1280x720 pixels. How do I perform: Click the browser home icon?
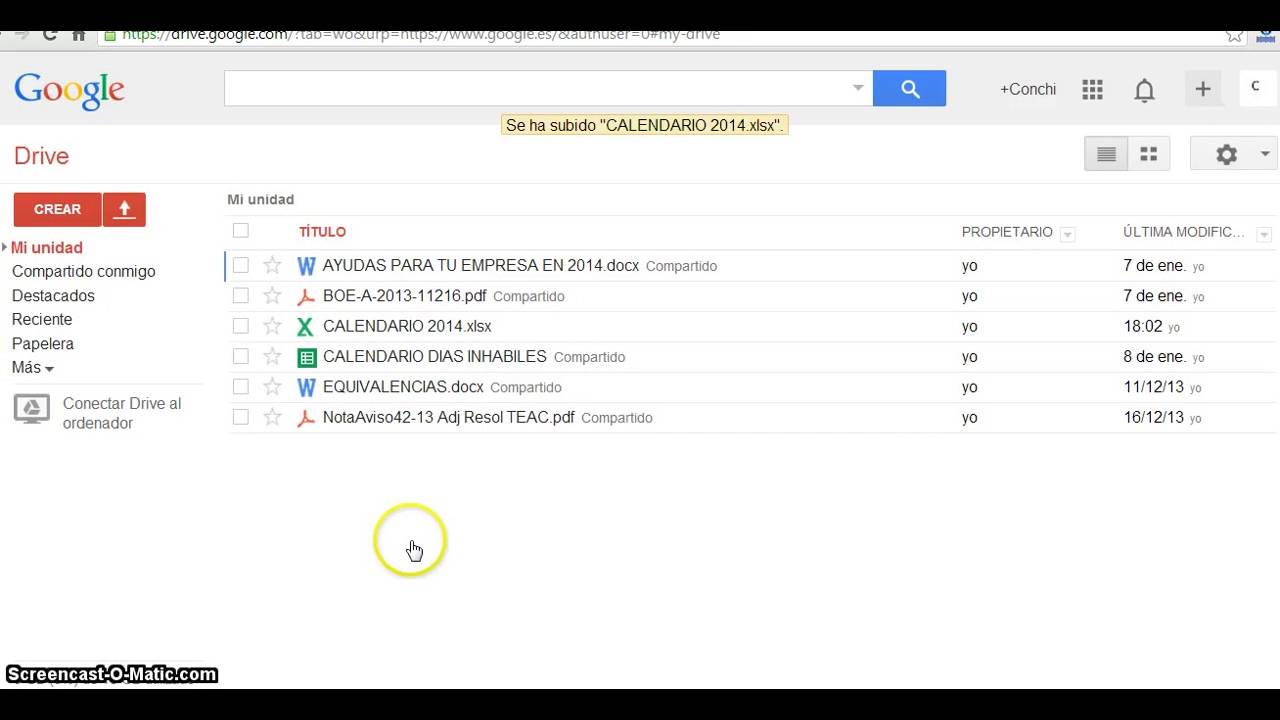click(78, 34)
